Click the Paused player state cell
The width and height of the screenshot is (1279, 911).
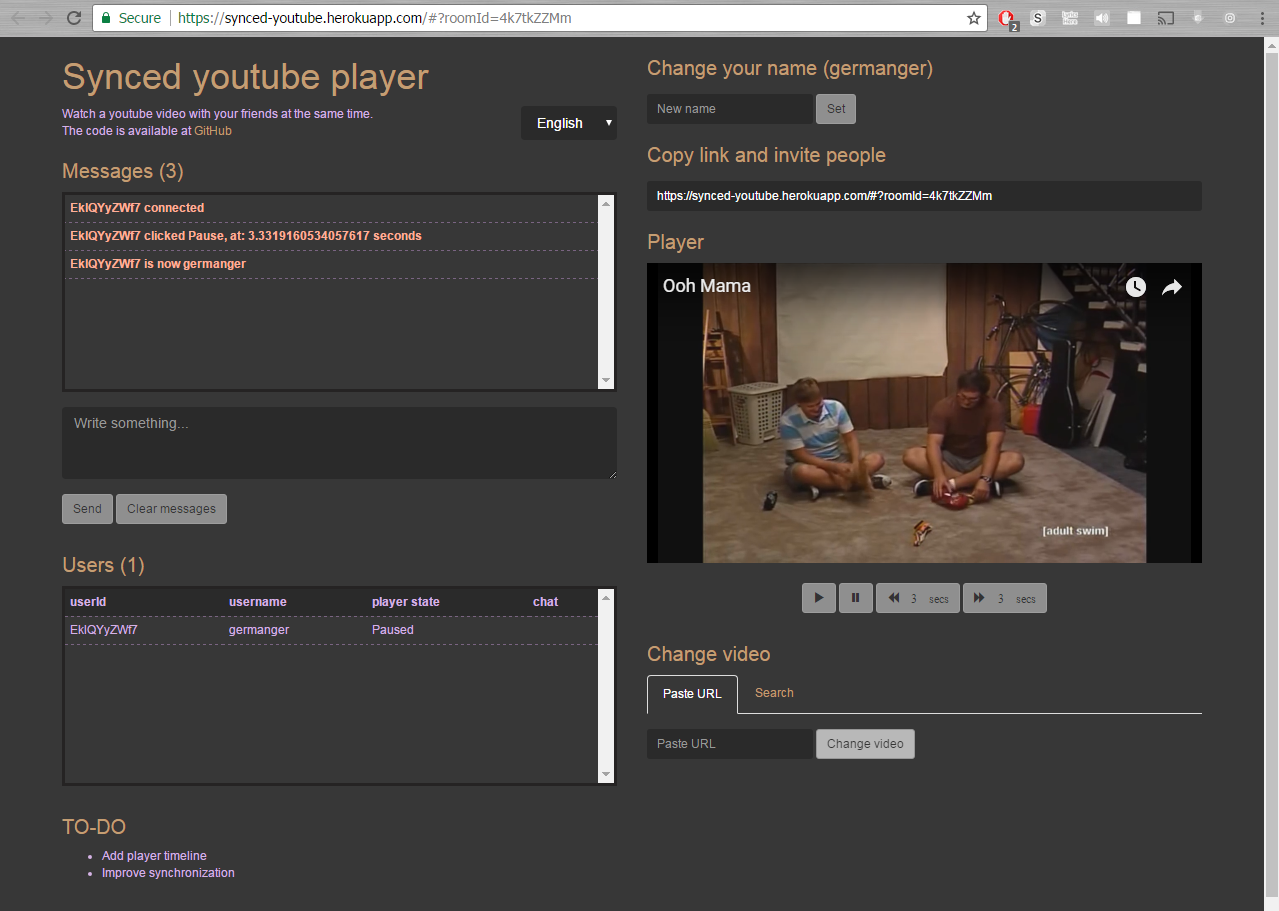393,630
